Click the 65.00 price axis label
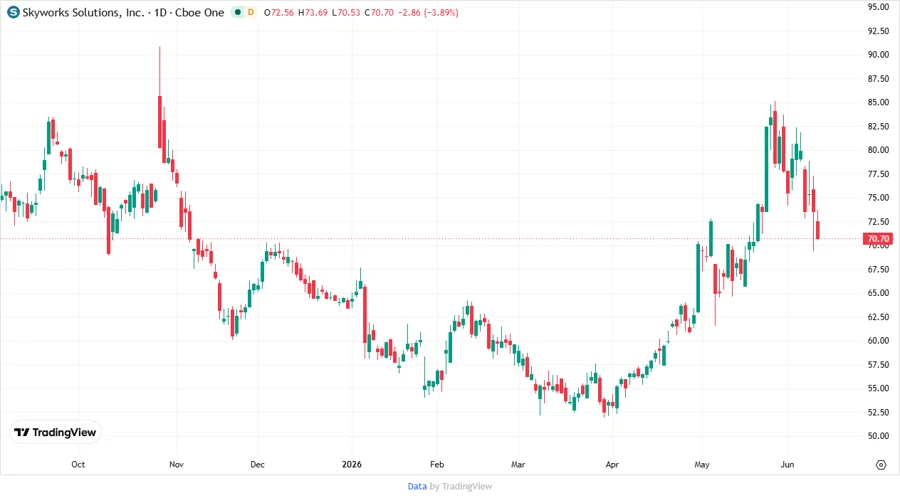Viewport: 900px width, 498px height. [878, 293]
